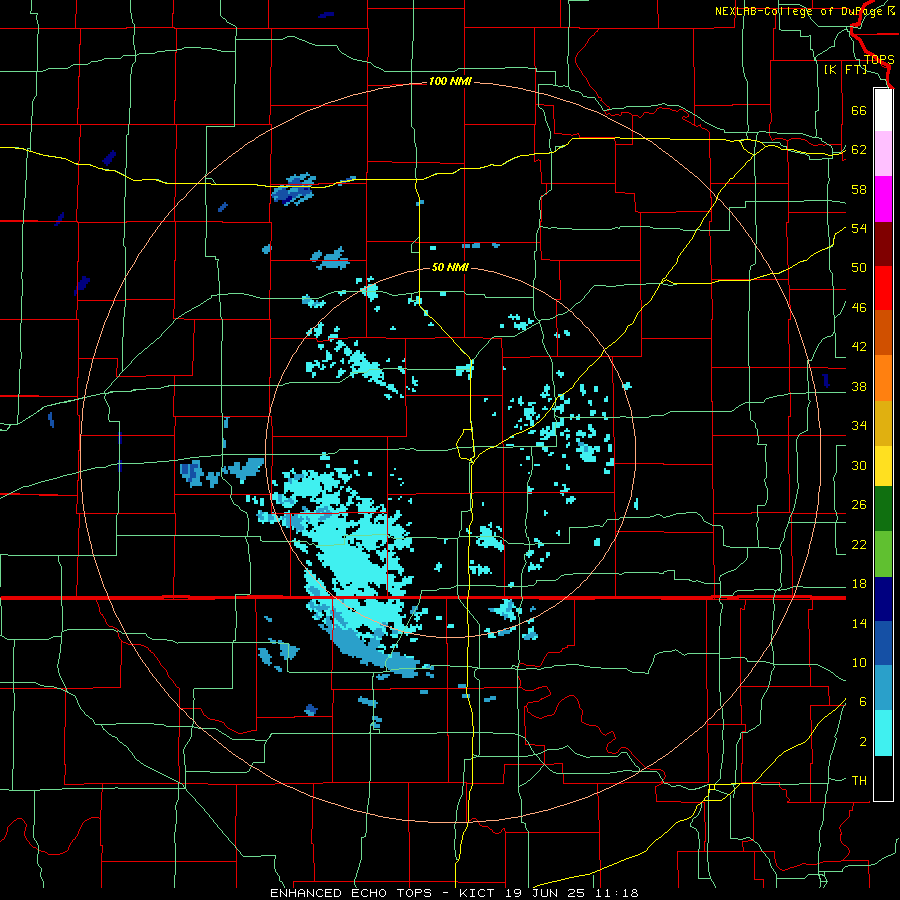Screen dimensions: 900x900
Task: Click the magenta legend swatch
Action: 883,199
